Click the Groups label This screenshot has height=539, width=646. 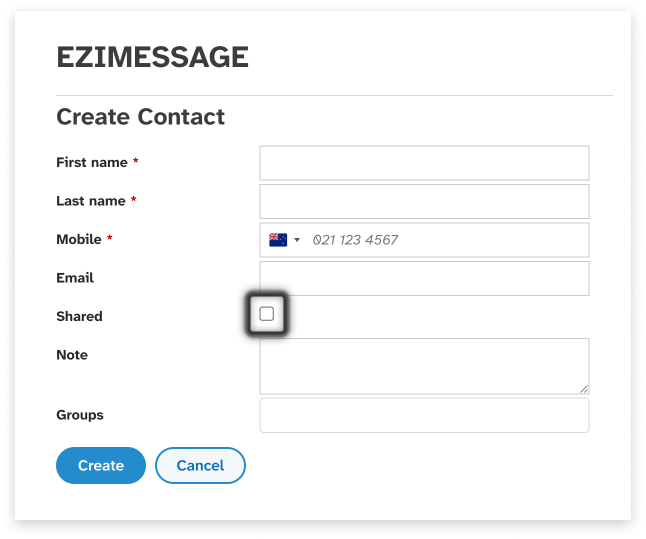[80, 415]
